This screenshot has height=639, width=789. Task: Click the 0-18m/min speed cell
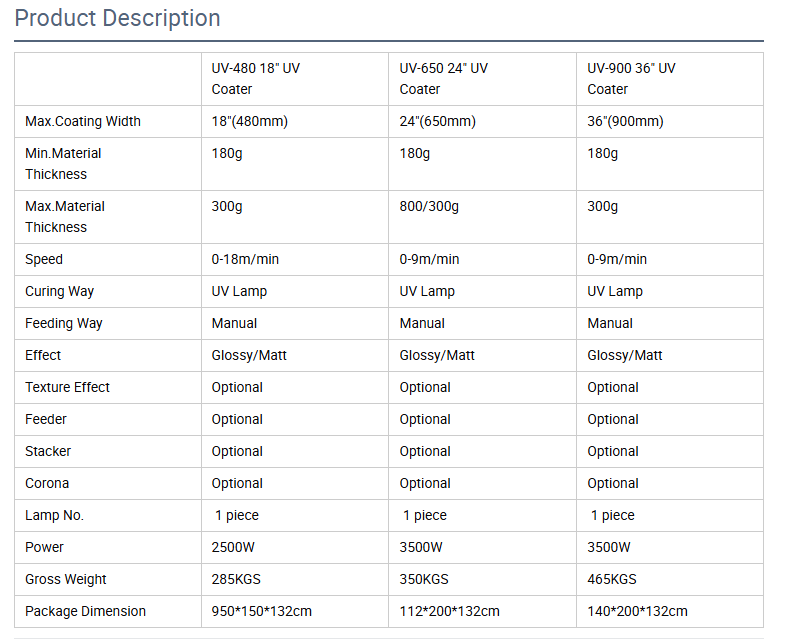(x=245, y=259)
